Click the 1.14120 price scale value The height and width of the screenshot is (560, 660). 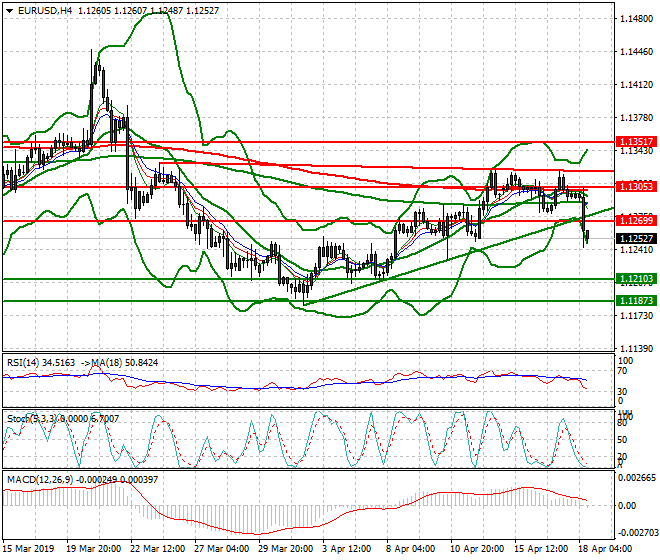(x=637, y=85)
